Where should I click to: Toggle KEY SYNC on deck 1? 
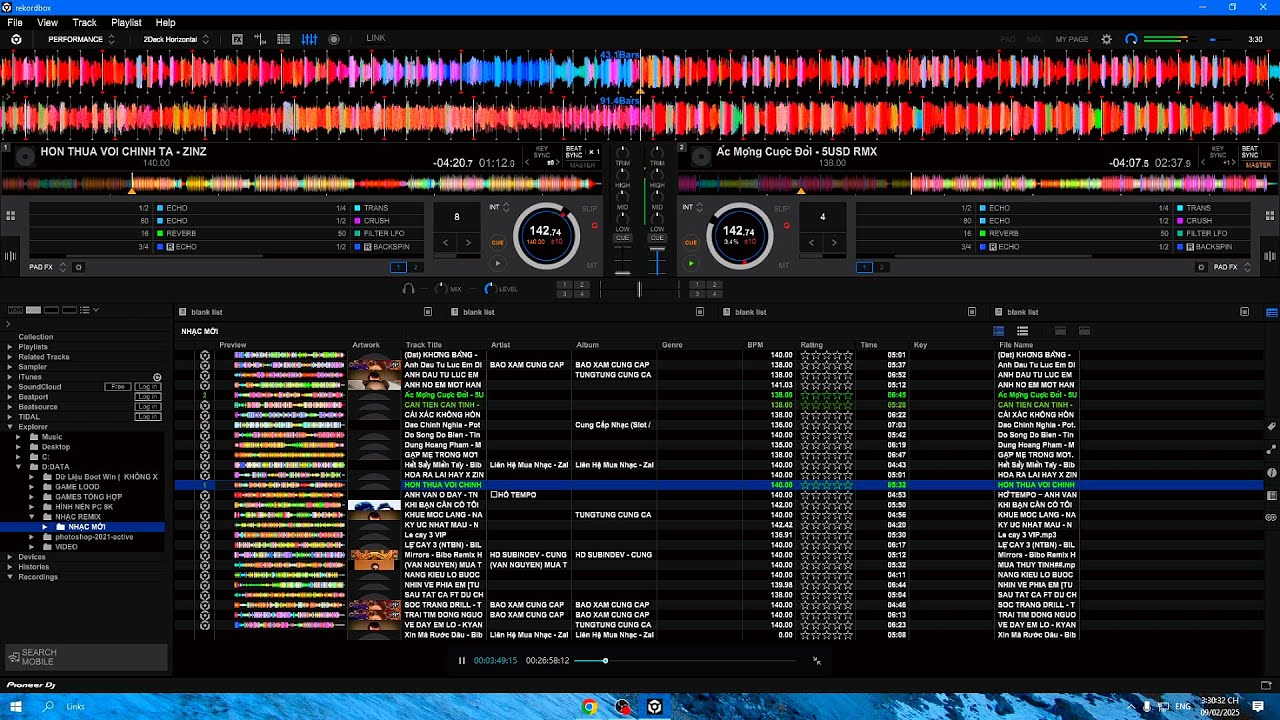542,152
